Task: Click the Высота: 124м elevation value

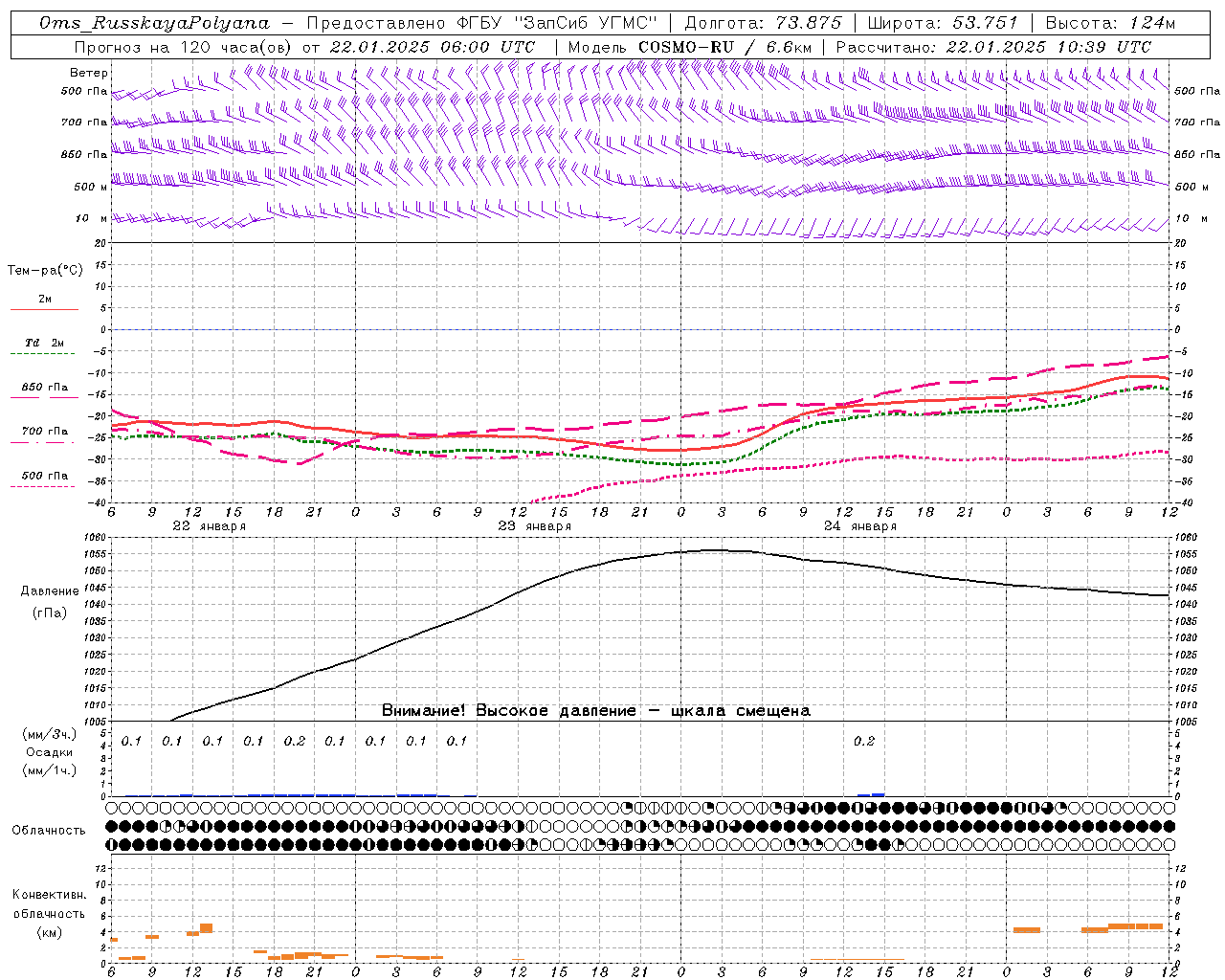Action: tap(1110, 23)
